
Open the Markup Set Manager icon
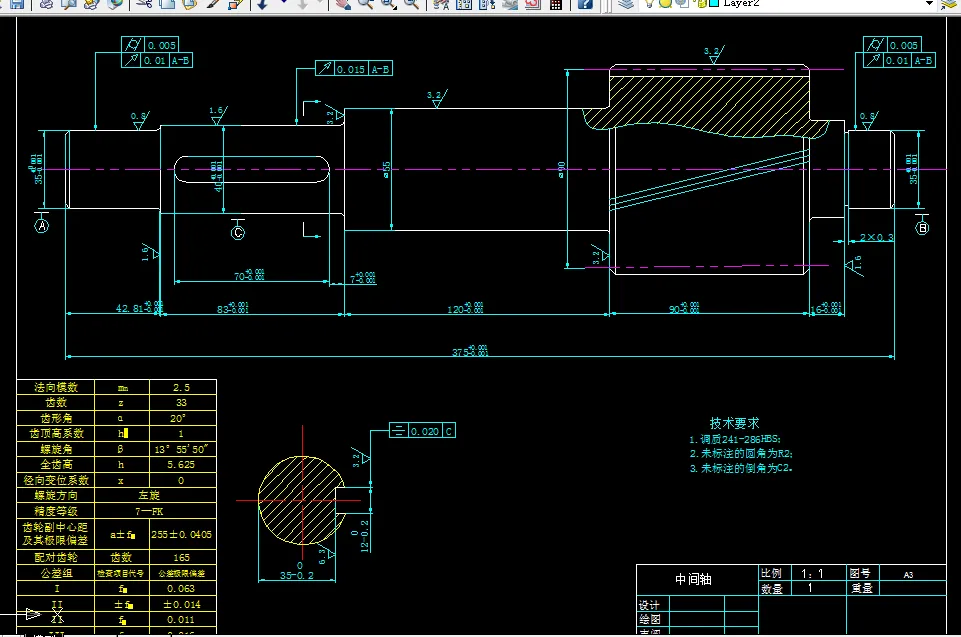[x=532, y=4]
